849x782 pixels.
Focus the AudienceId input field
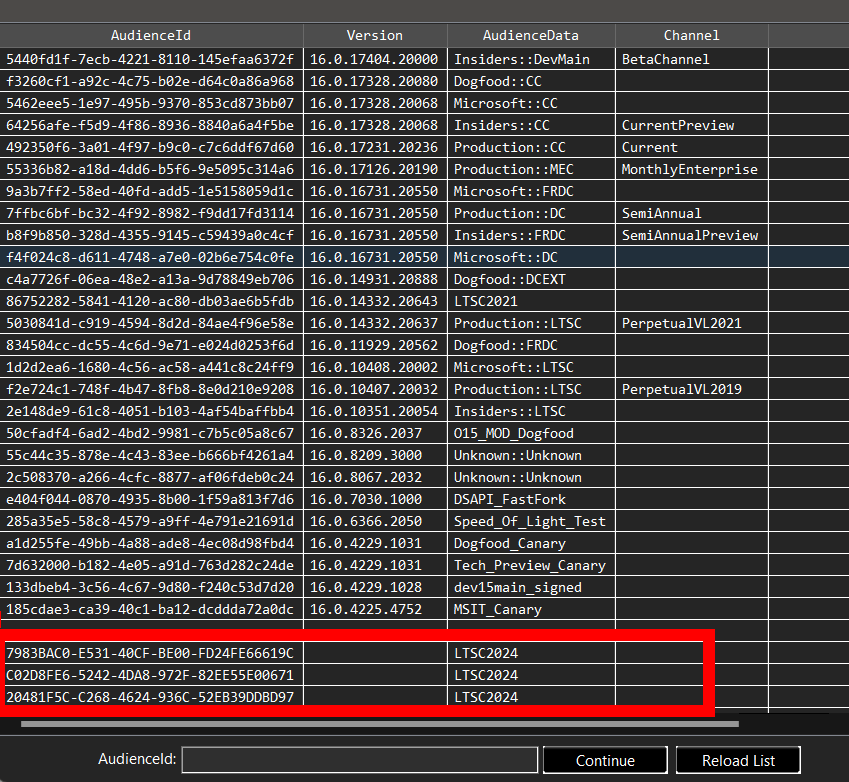pos(360,760)
